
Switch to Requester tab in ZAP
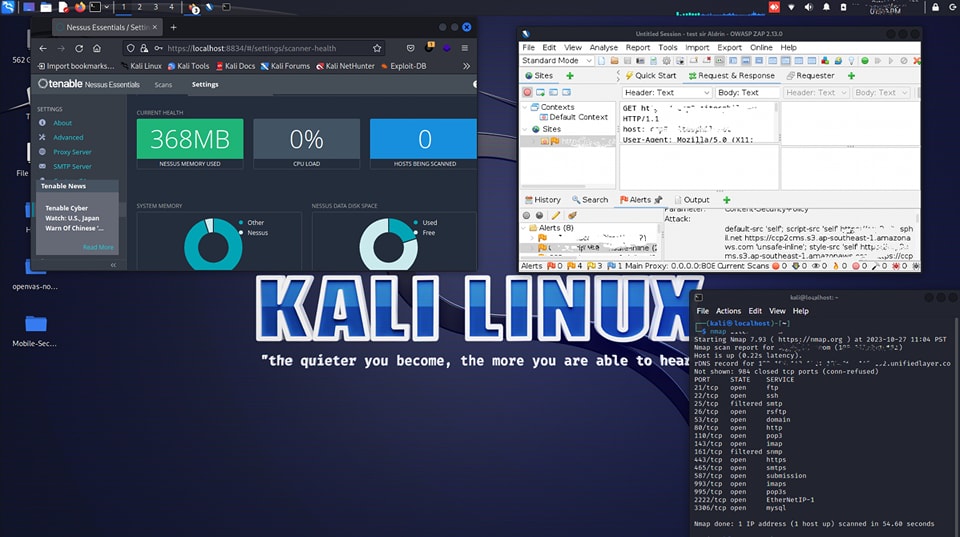pos(809,75)
